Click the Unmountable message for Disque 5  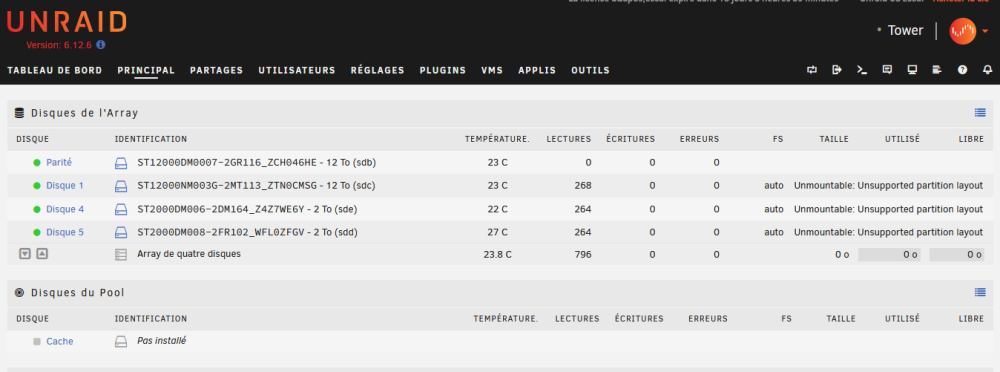888,232
